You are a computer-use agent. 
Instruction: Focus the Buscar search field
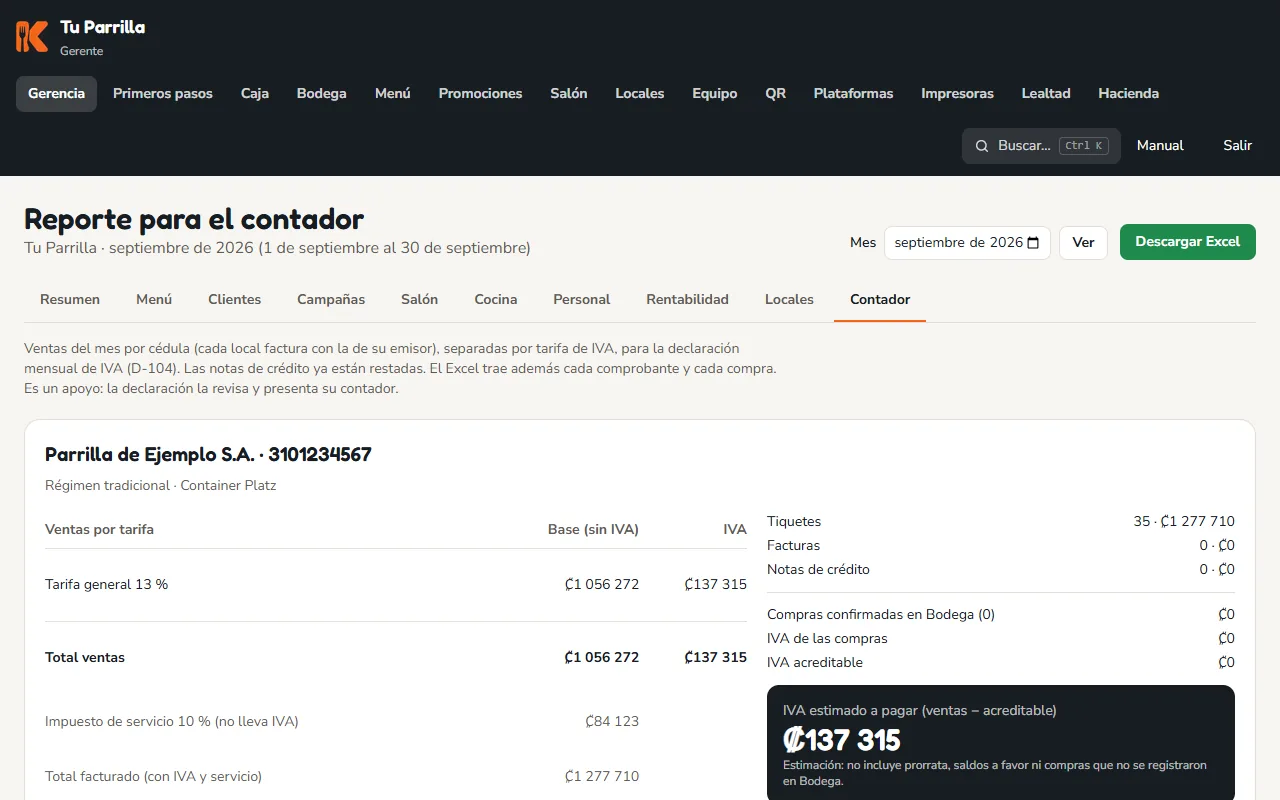[x=1041, y=146]
